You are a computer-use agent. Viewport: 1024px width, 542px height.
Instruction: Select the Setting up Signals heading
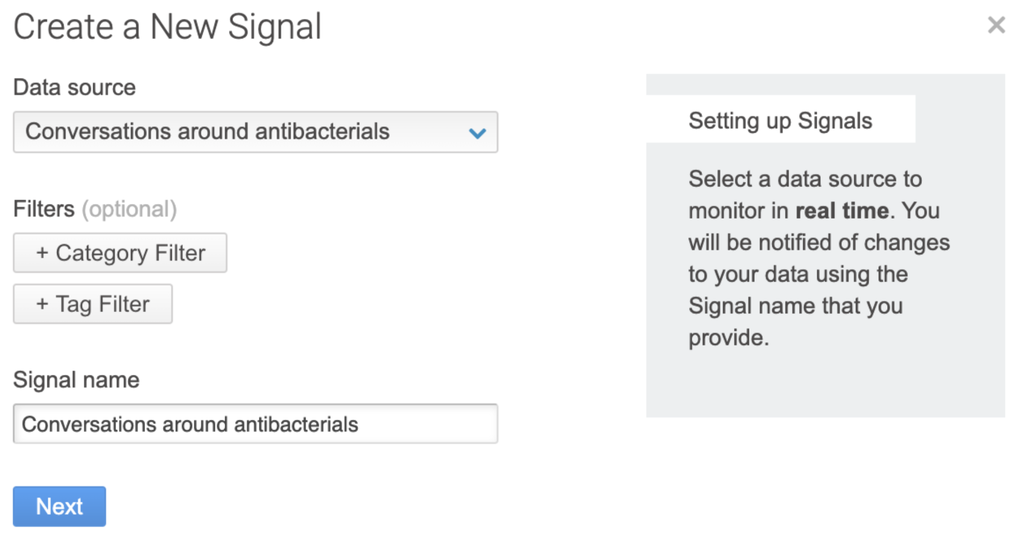(x=780, y=121)
